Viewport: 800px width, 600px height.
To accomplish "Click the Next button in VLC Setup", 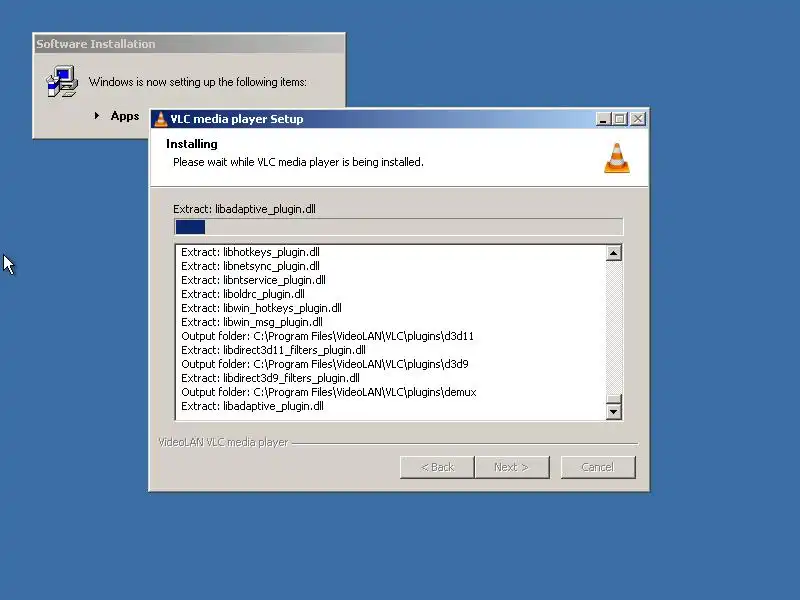I will pos(512,467).
